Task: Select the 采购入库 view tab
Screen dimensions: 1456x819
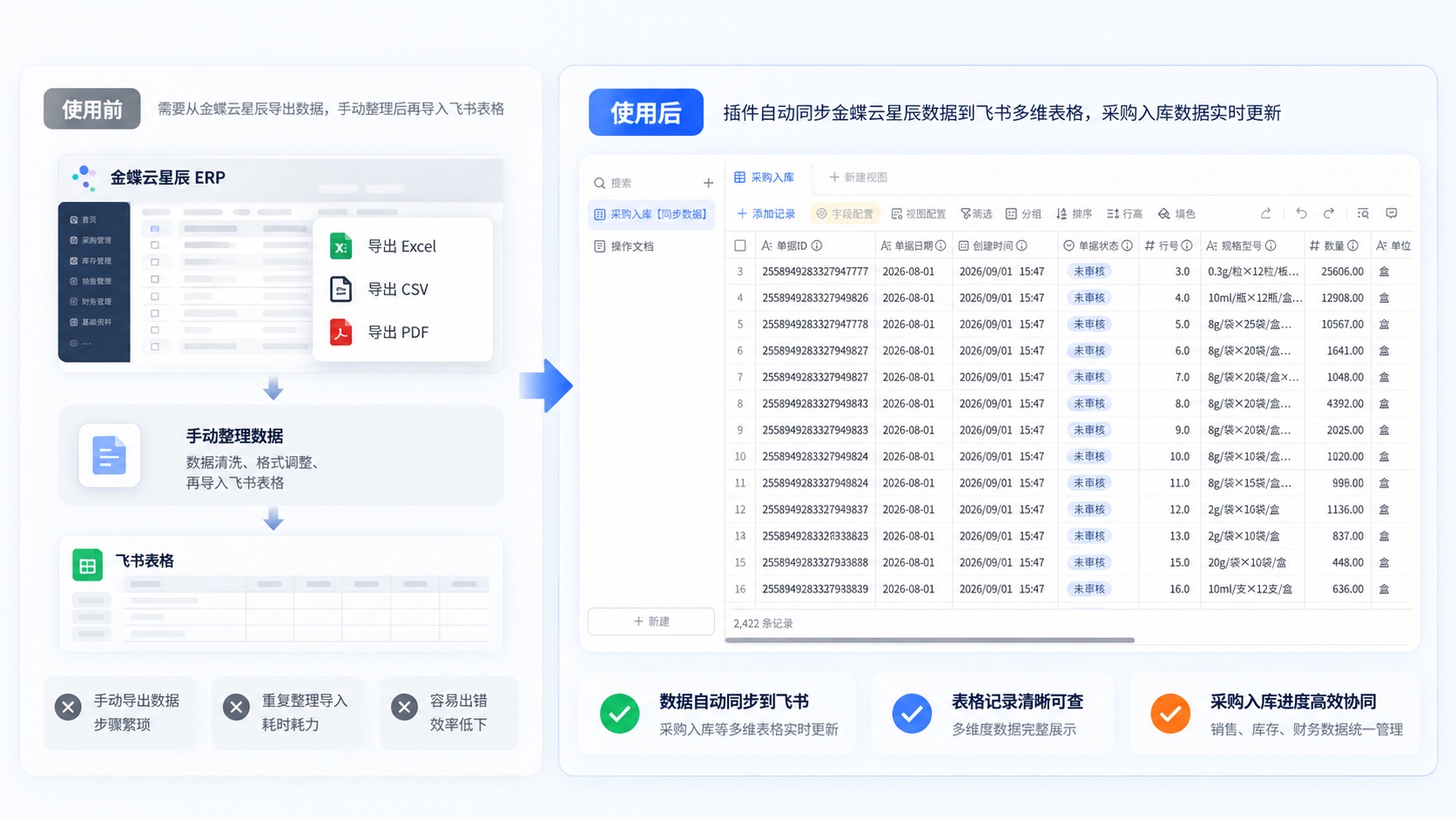Action: click(x=765, y=177)
